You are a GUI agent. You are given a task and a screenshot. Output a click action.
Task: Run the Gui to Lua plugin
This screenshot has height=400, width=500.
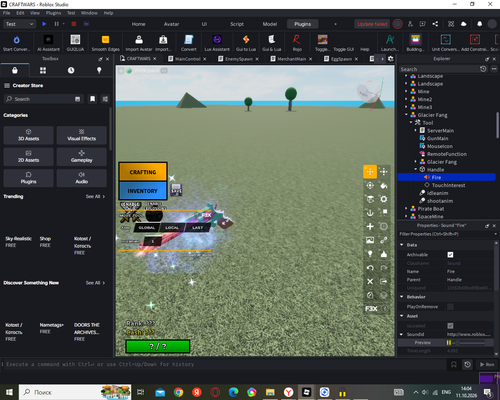tap(246, 43)
